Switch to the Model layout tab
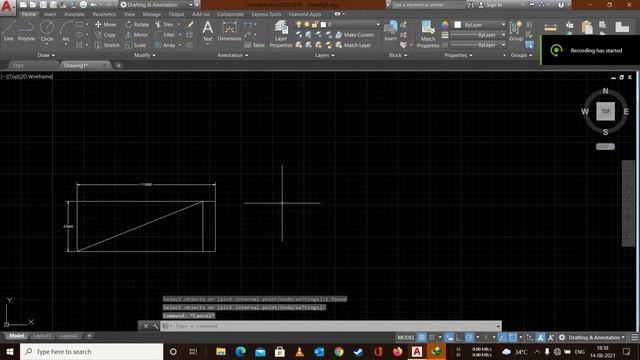640x360 pixels. [x=17, y=336]
